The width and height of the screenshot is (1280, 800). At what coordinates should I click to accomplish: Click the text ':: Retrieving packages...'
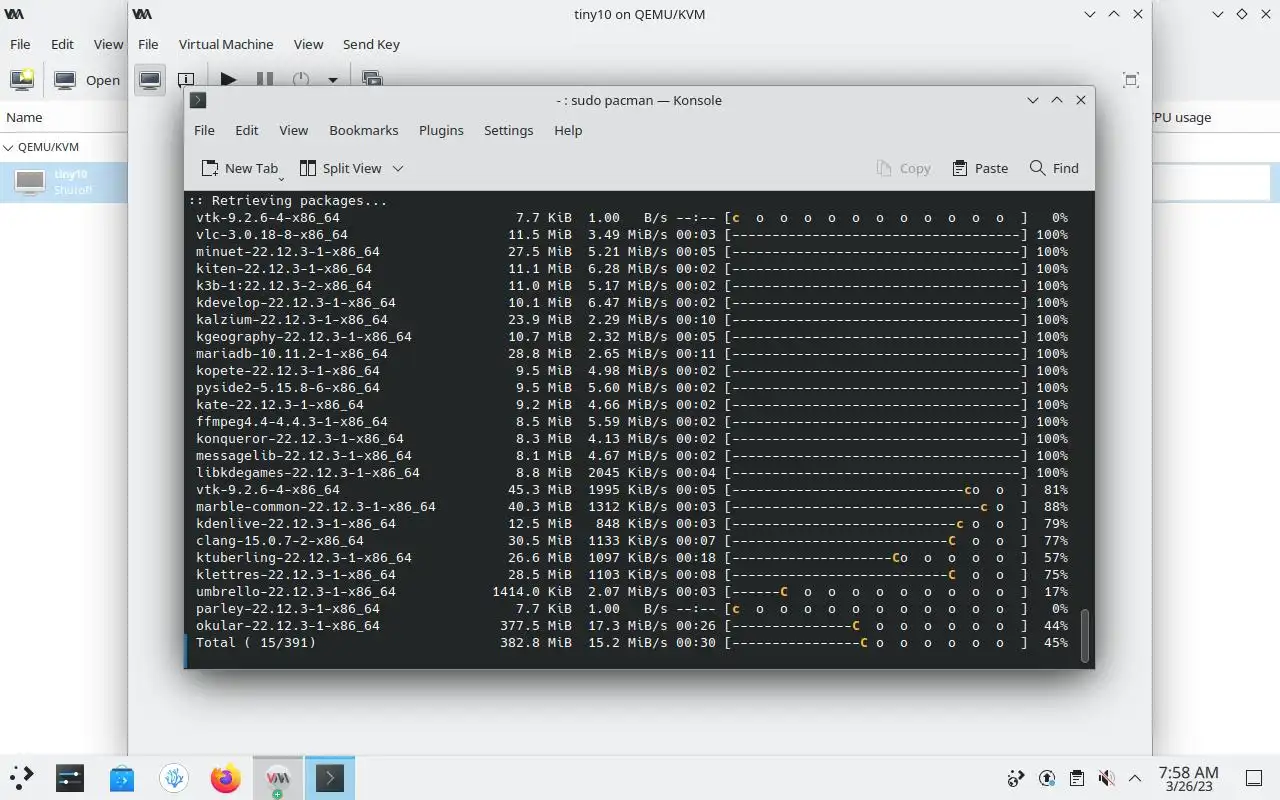coord(288,201)
